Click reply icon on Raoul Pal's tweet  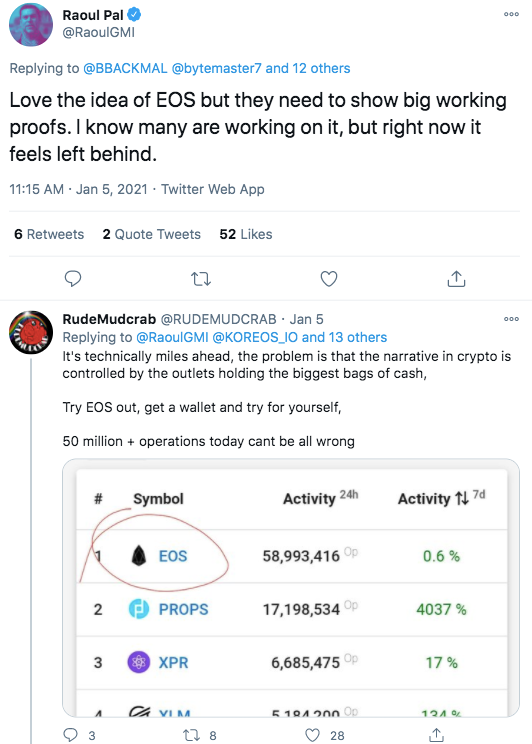[x=73, y=279]
